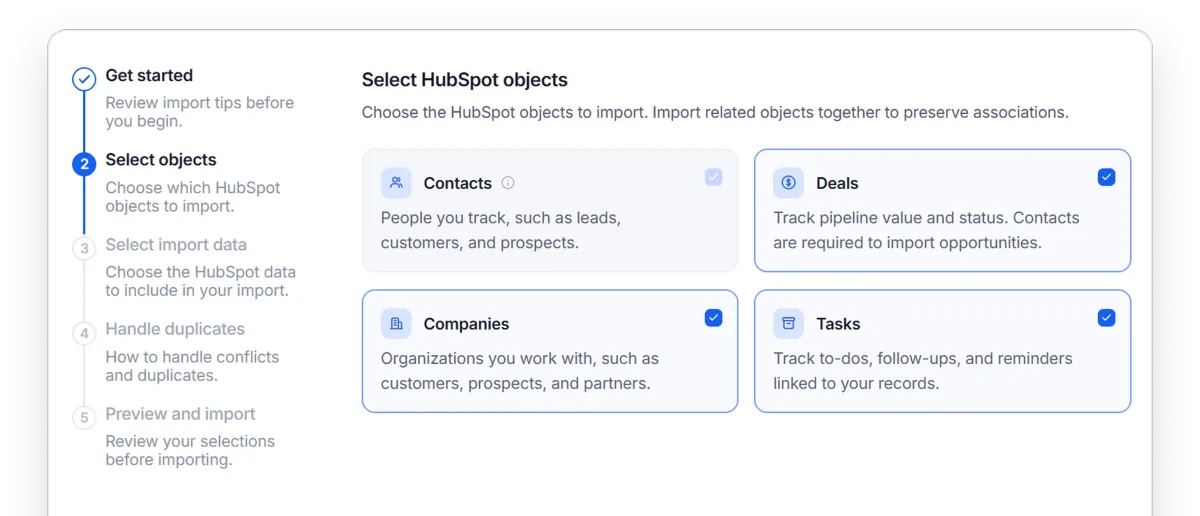
Task: Click the step 2 circle indicator
Action: click(84, 164)
